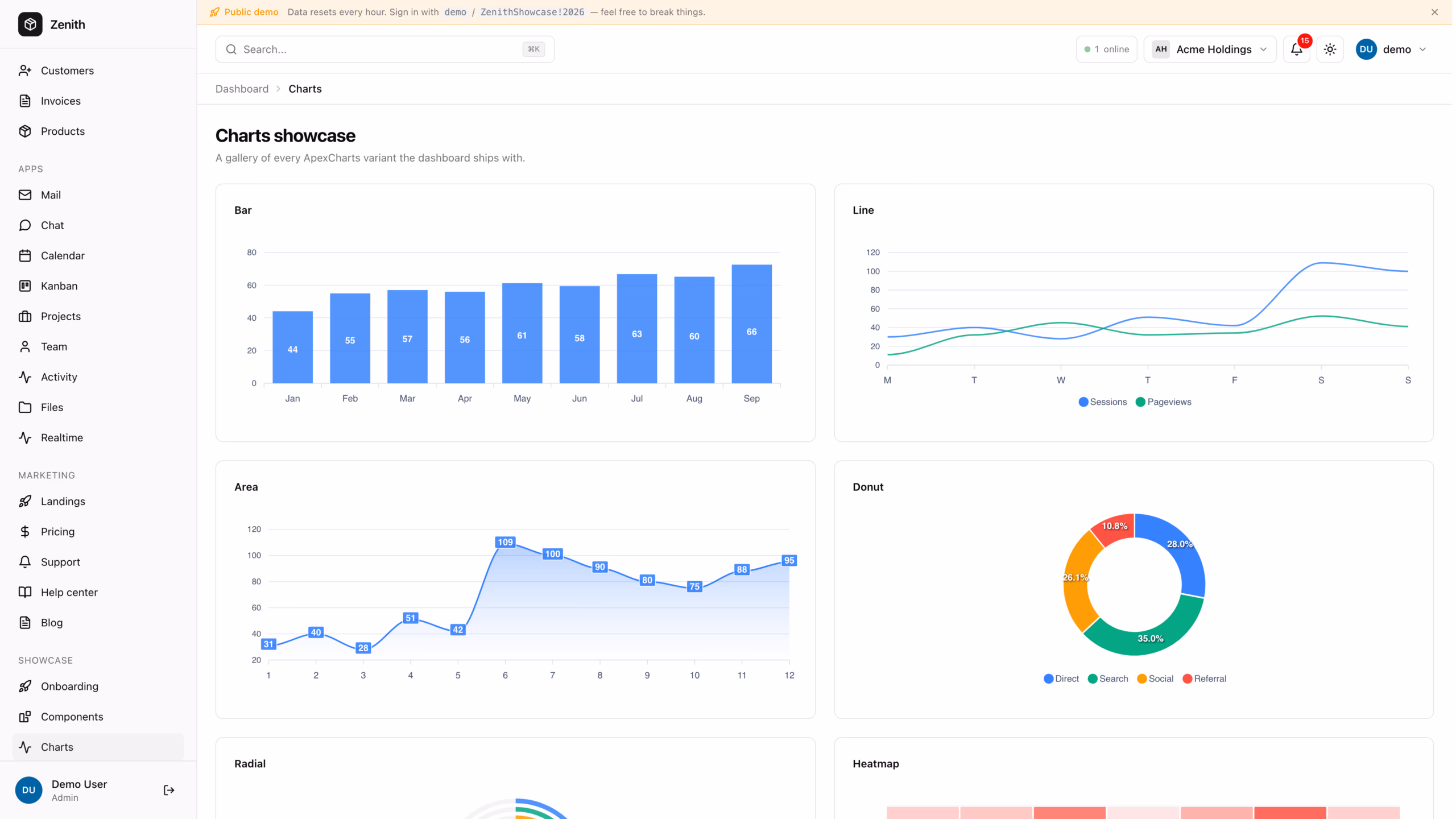Toggle Social segment in Donut legend
This screenshot has height=819, width=1456.
pyautogui.click(x=1155, y=679)
